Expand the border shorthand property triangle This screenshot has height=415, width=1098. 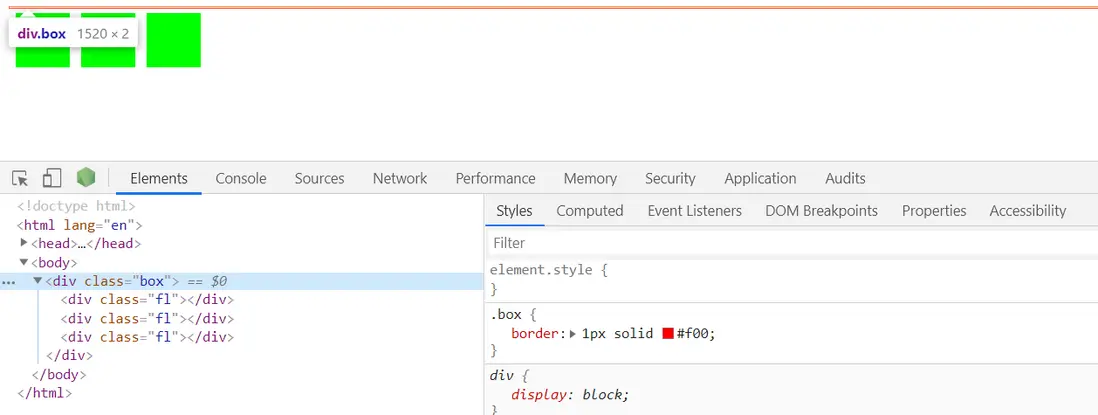pos(573,333)
